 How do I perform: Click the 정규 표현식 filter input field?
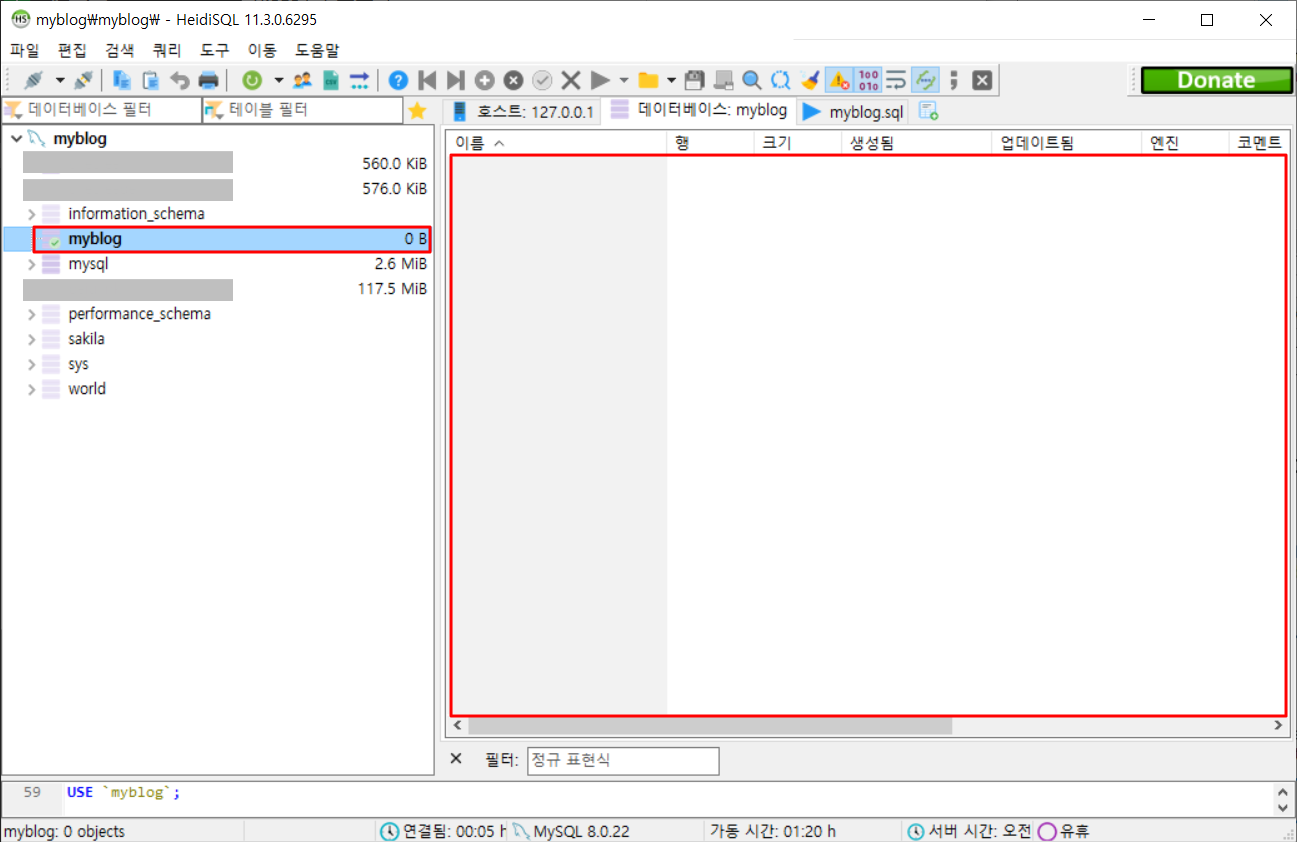point(622,760)
